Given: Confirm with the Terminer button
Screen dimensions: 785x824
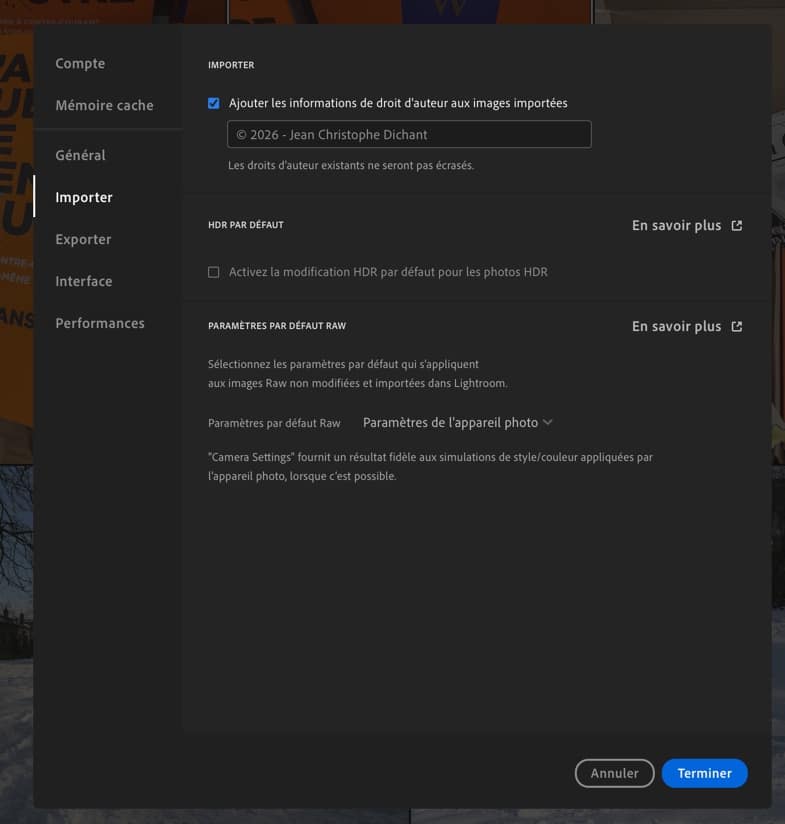Looking at the screenshot, I should point(704,773).
